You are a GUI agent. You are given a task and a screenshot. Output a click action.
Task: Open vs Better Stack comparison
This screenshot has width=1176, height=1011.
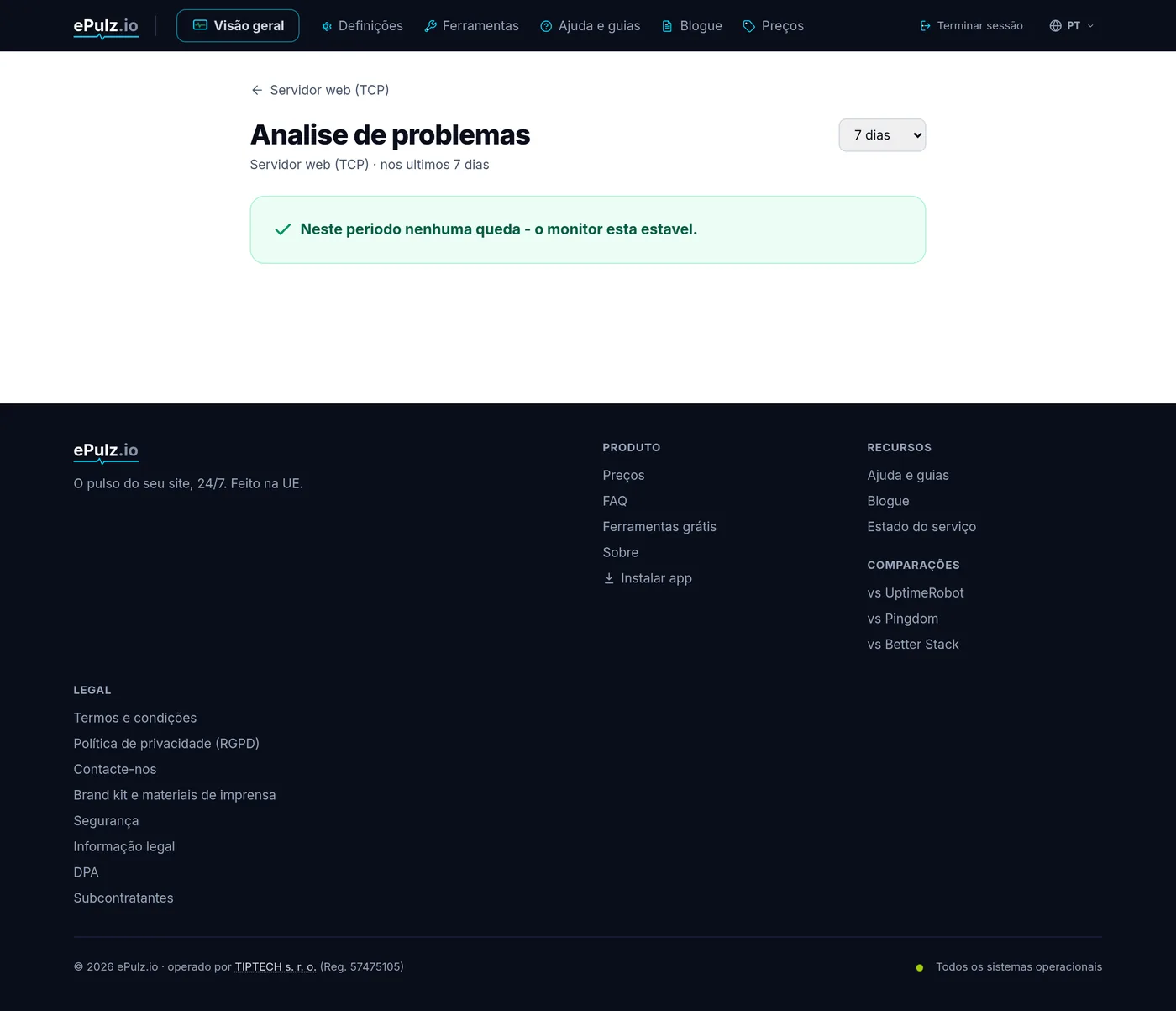[x=913, y=645]
